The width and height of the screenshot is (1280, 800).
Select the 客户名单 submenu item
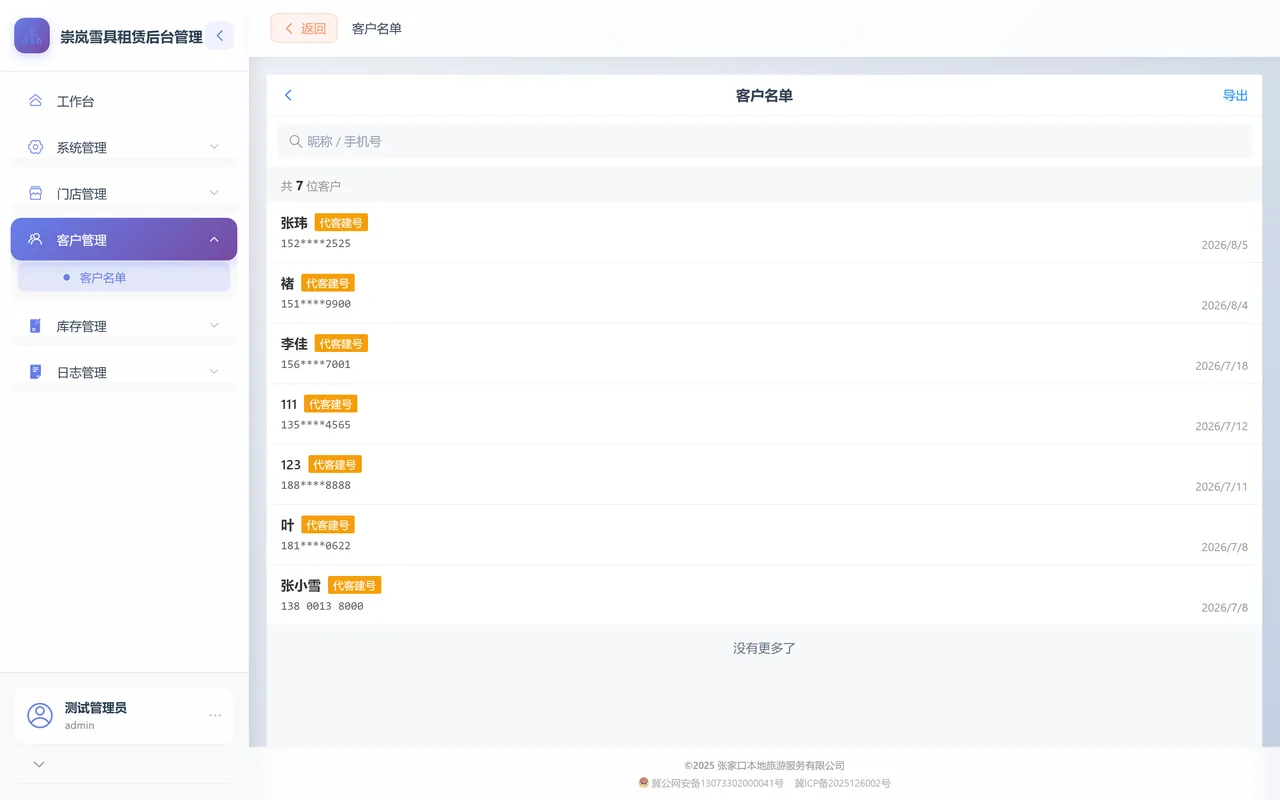(124, 277)
